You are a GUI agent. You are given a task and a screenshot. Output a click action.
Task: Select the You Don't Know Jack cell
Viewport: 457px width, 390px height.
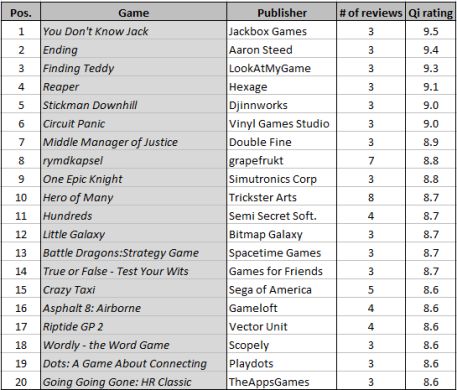click(133, 31)
